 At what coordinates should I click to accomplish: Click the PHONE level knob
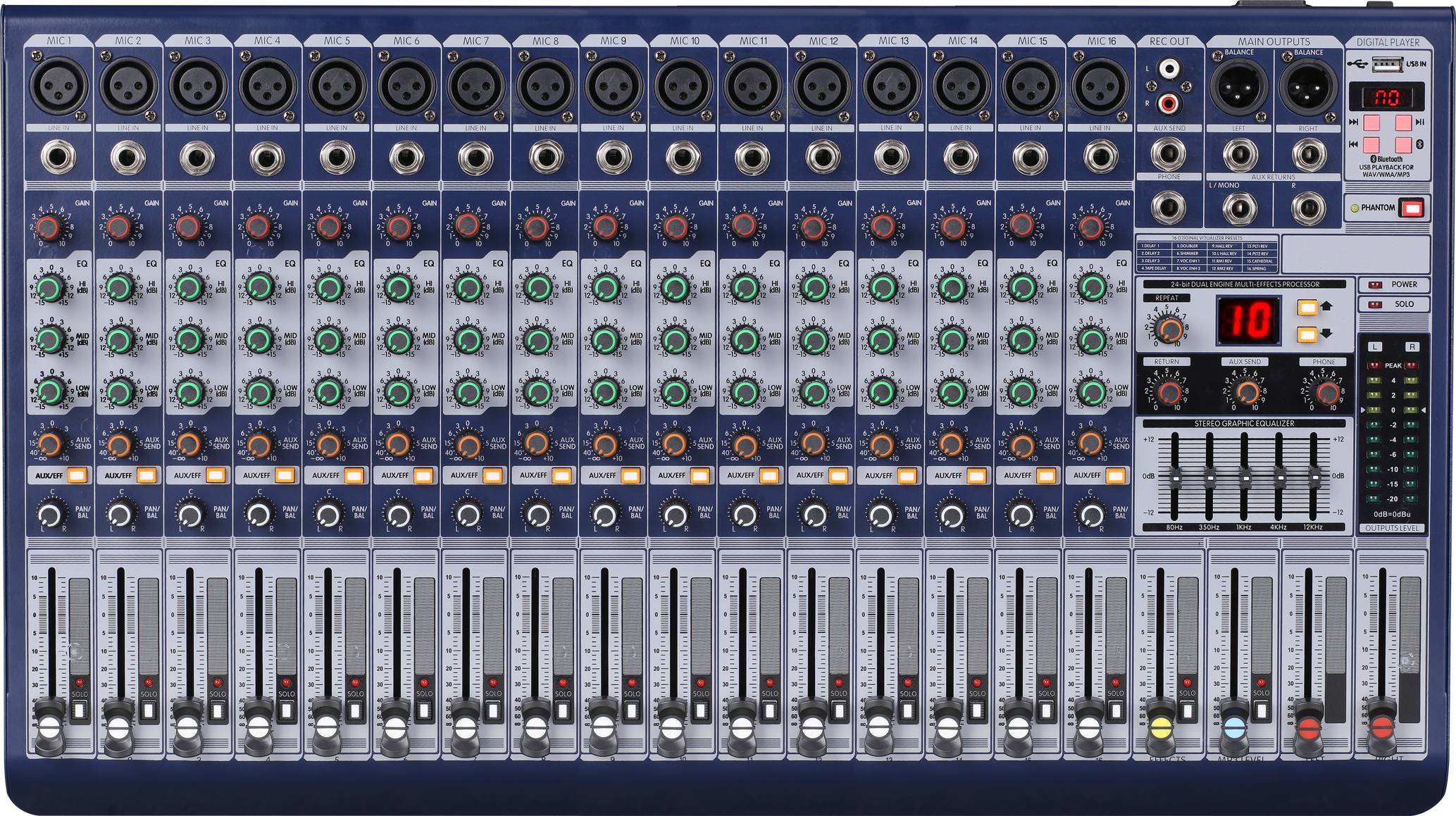pos(1327,392)
